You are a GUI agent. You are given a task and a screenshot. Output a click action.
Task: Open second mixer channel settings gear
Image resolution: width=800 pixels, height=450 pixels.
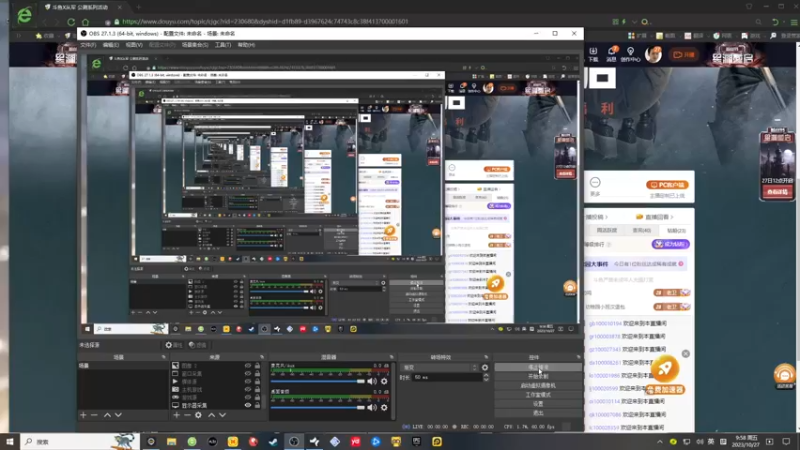[384, 407]
